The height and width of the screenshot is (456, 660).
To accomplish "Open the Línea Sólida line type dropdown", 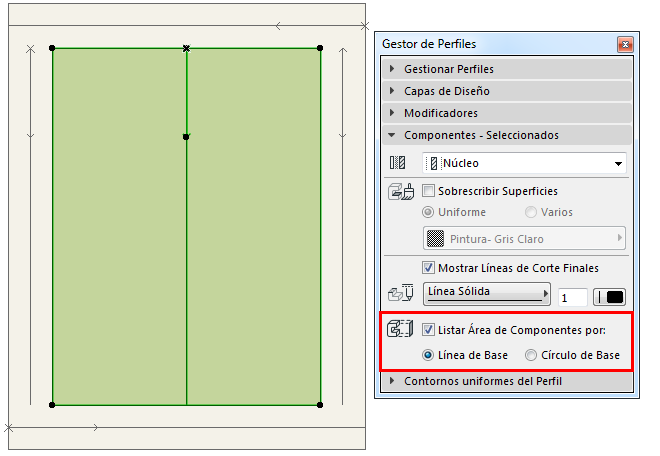I will click(487, 293).
